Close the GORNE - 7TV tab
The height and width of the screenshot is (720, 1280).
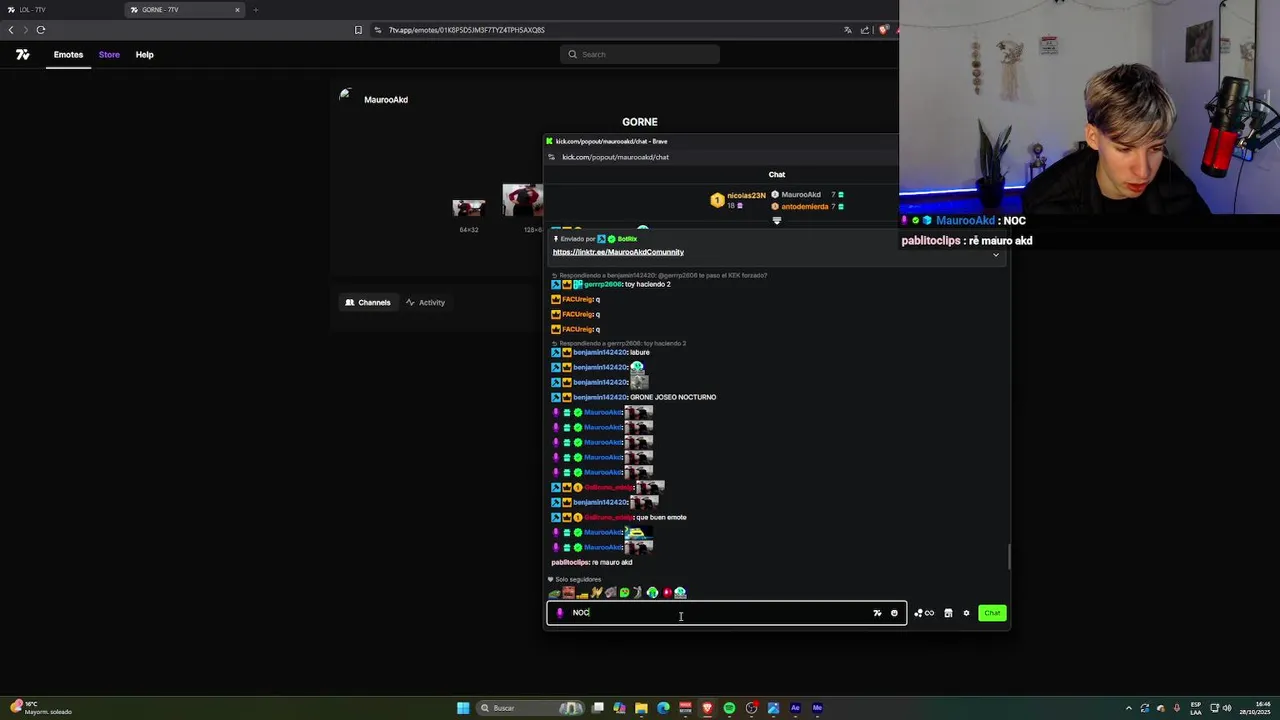[x=237, y=10]
